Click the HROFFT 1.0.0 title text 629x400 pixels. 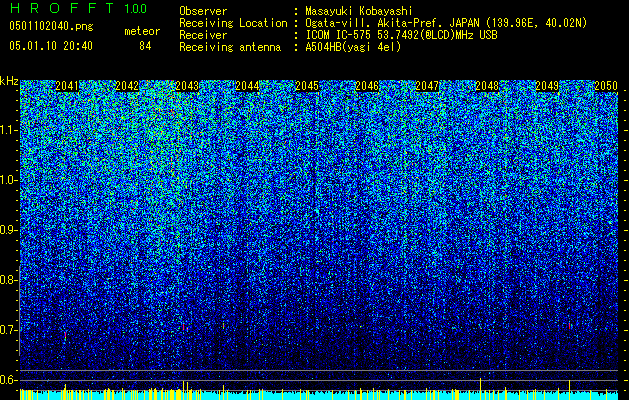pyautogui.click(x=78, y=8)
